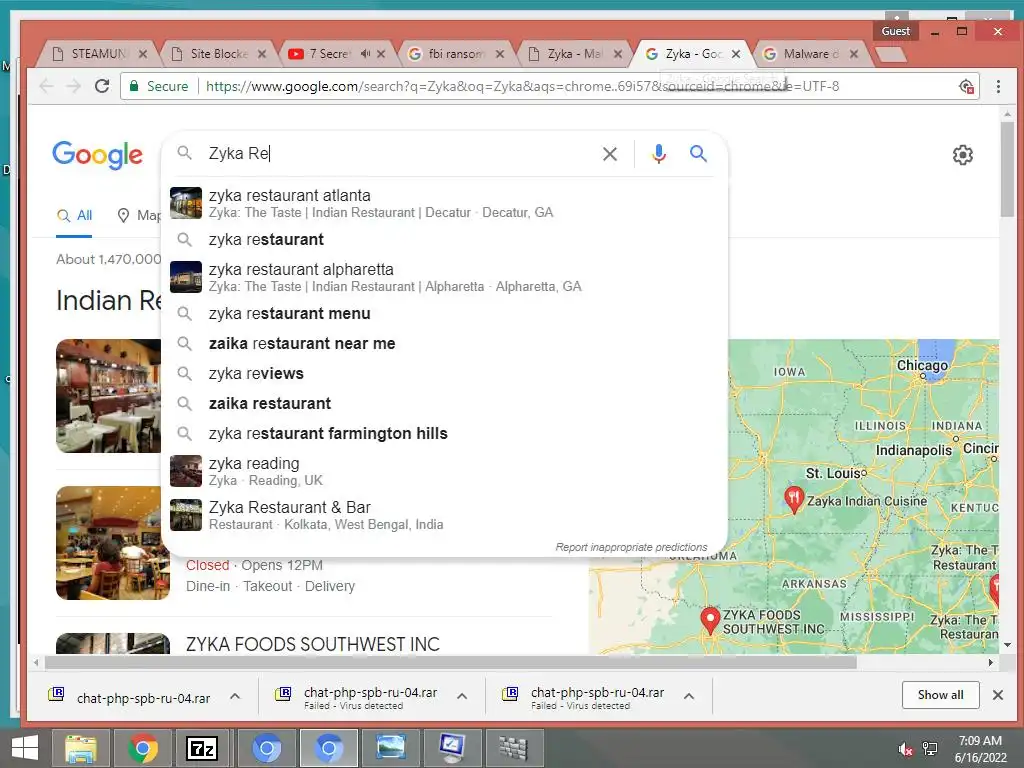Select the All results tab
Screen dimensions: 1024x768
point(74,216)
